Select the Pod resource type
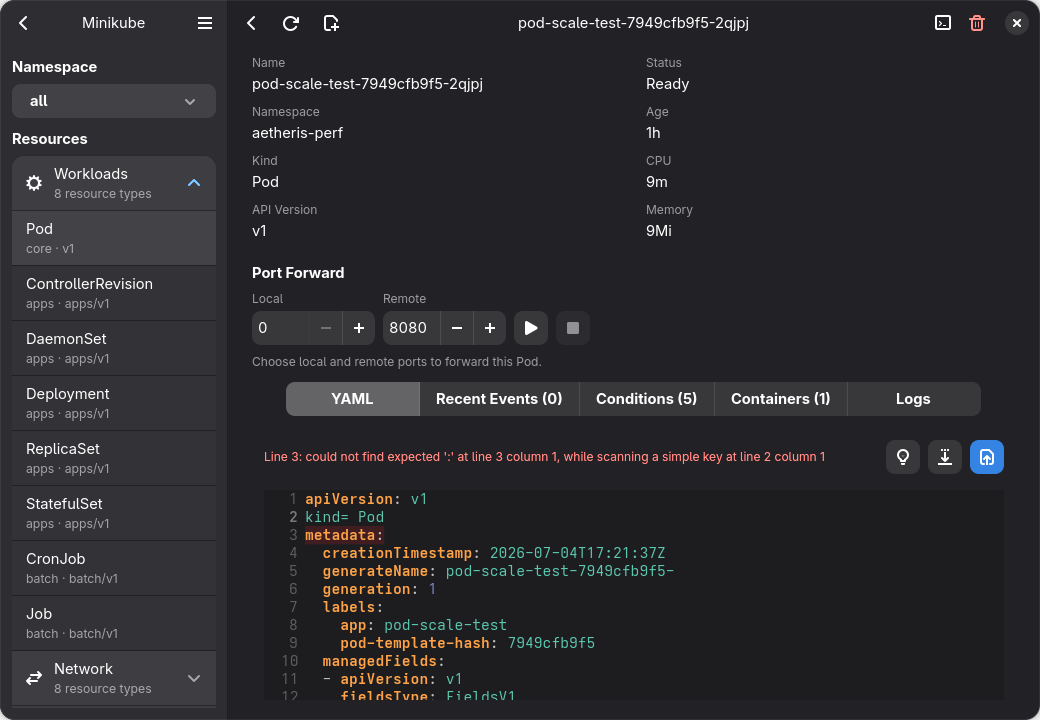This screenshot has width=1040, height=720. (114, 238)
